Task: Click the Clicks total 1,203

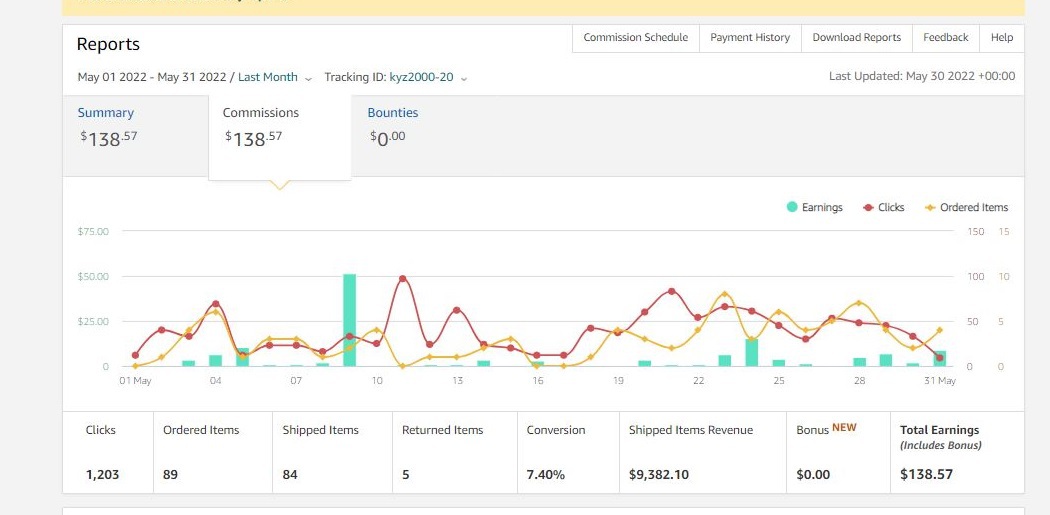Action: [102, 475]
